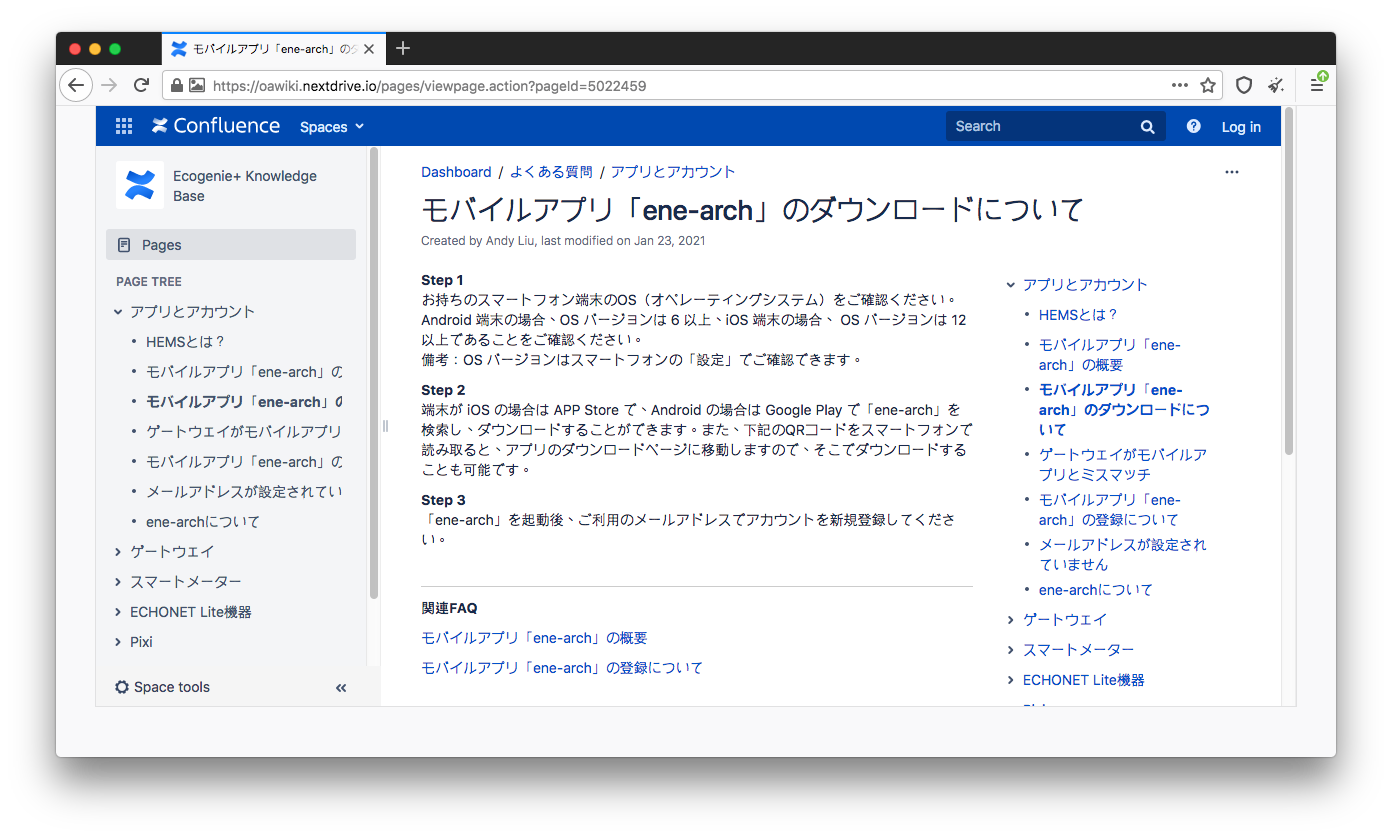Go back with the browser back arrow
1392x837 pixels.
[x=76, y=85]
